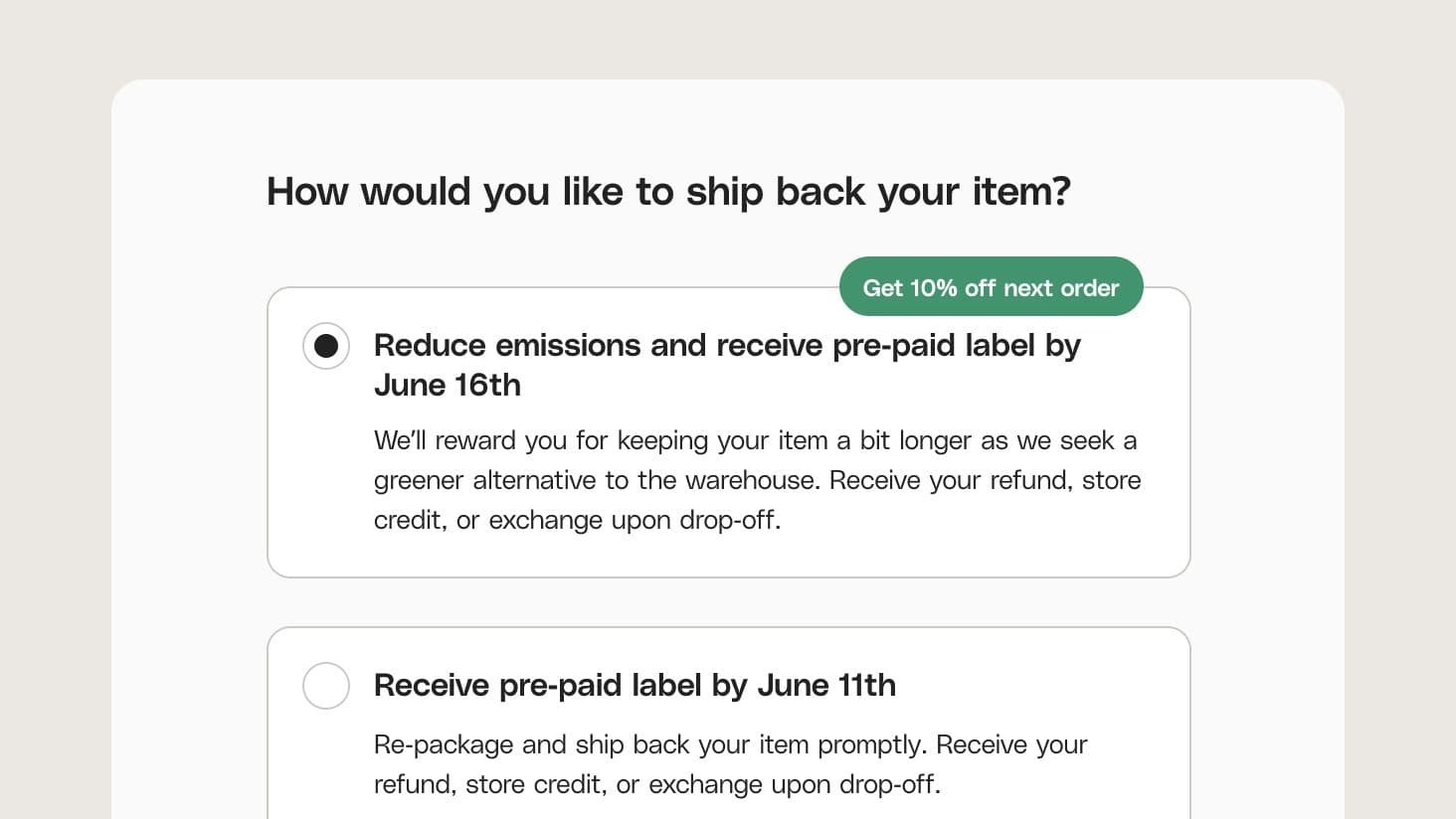
Task: Click the "10%" text in the green badge
Action: tap(932, 288)
